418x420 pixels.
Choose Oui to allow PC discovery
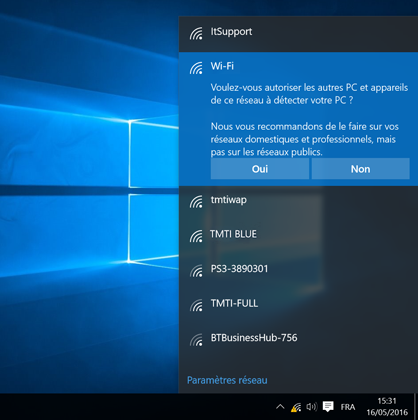(x=260, y=169)
